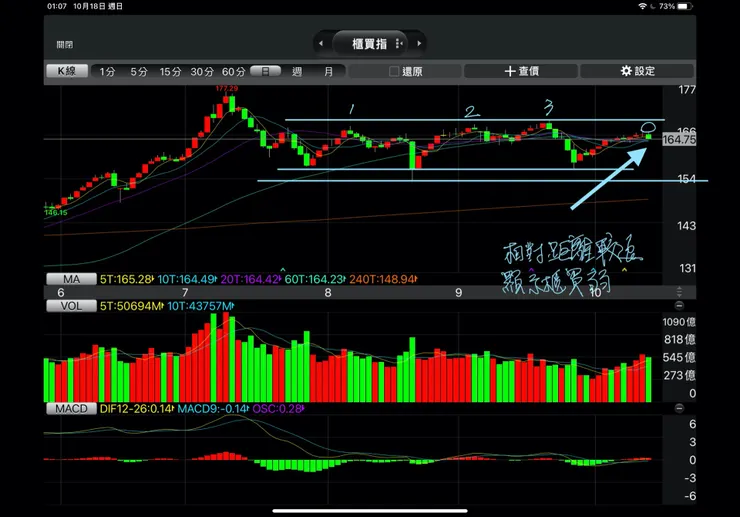Viewport: 740px width, 517px height.
Task: Open the MACD indicator selector
Action: pos(71,408)
